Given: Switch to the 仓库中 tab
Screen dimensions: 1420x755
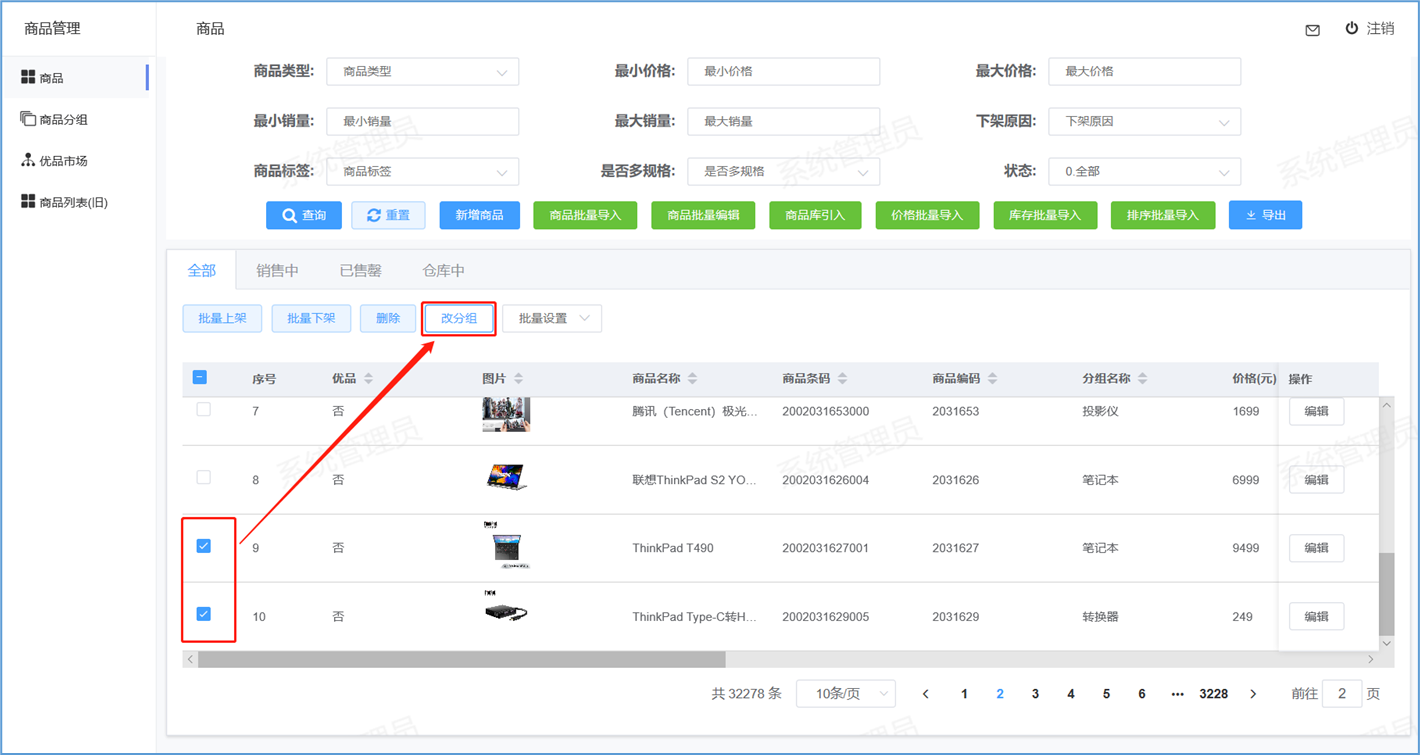Looking at the screenshot, I should pos(443,271).
